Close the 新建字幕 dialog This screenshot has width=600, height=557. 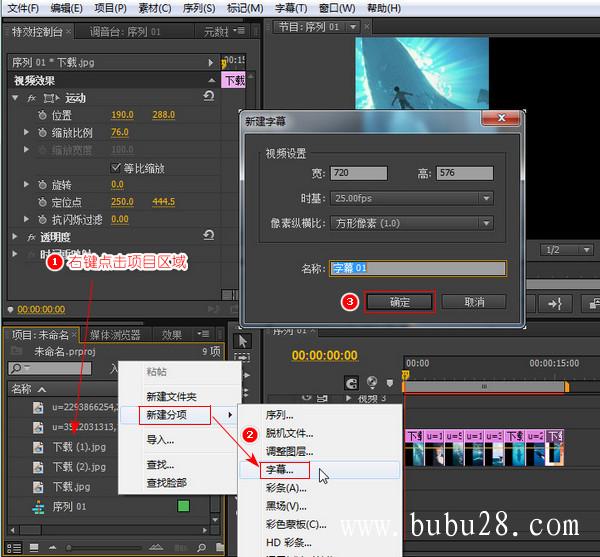501,118
